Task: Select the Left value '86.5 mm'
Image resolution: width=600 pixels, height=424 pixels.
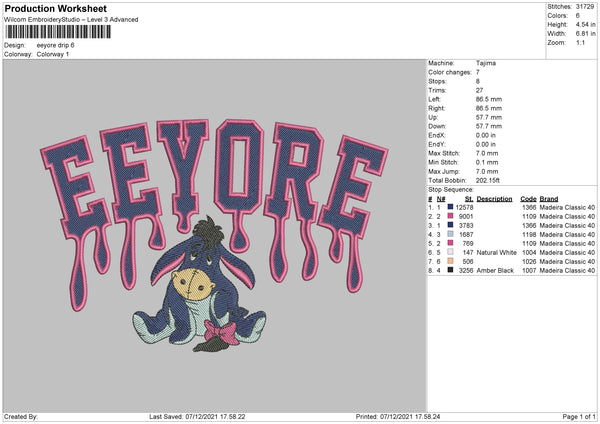Action: [489, 99]
